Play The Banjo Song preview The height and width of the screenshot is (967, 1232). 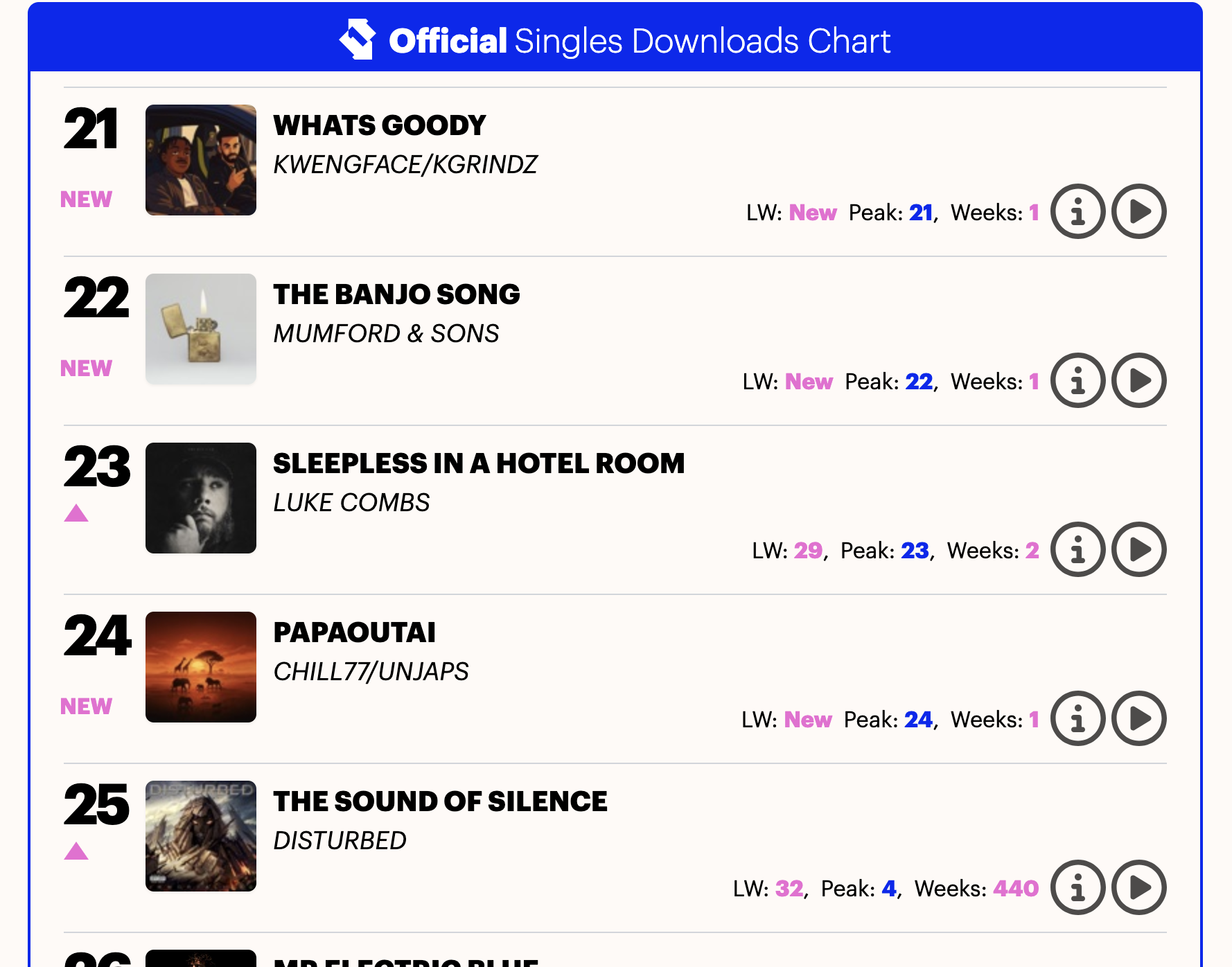point(1138,380)
